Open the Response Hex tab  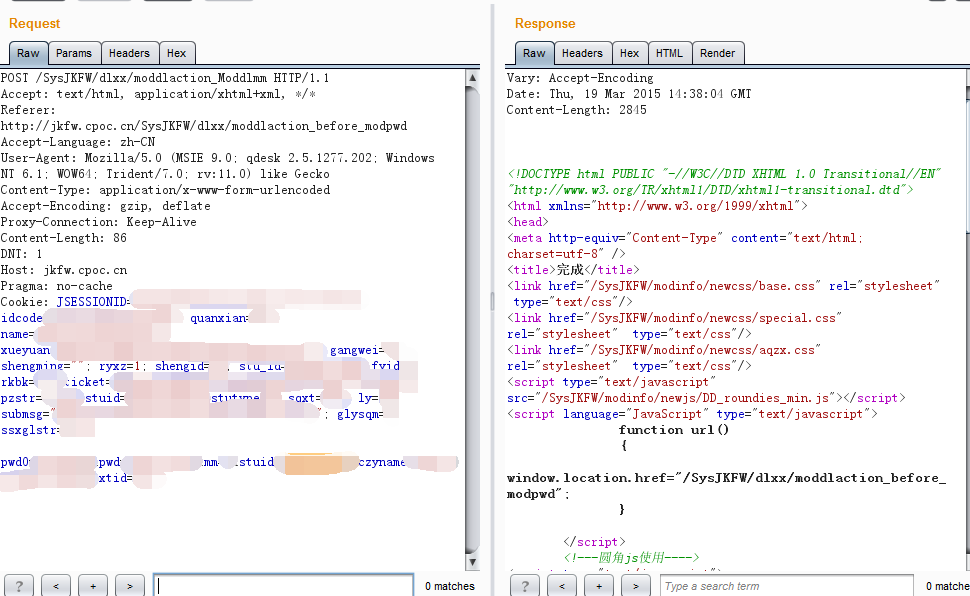pos(629,53)
